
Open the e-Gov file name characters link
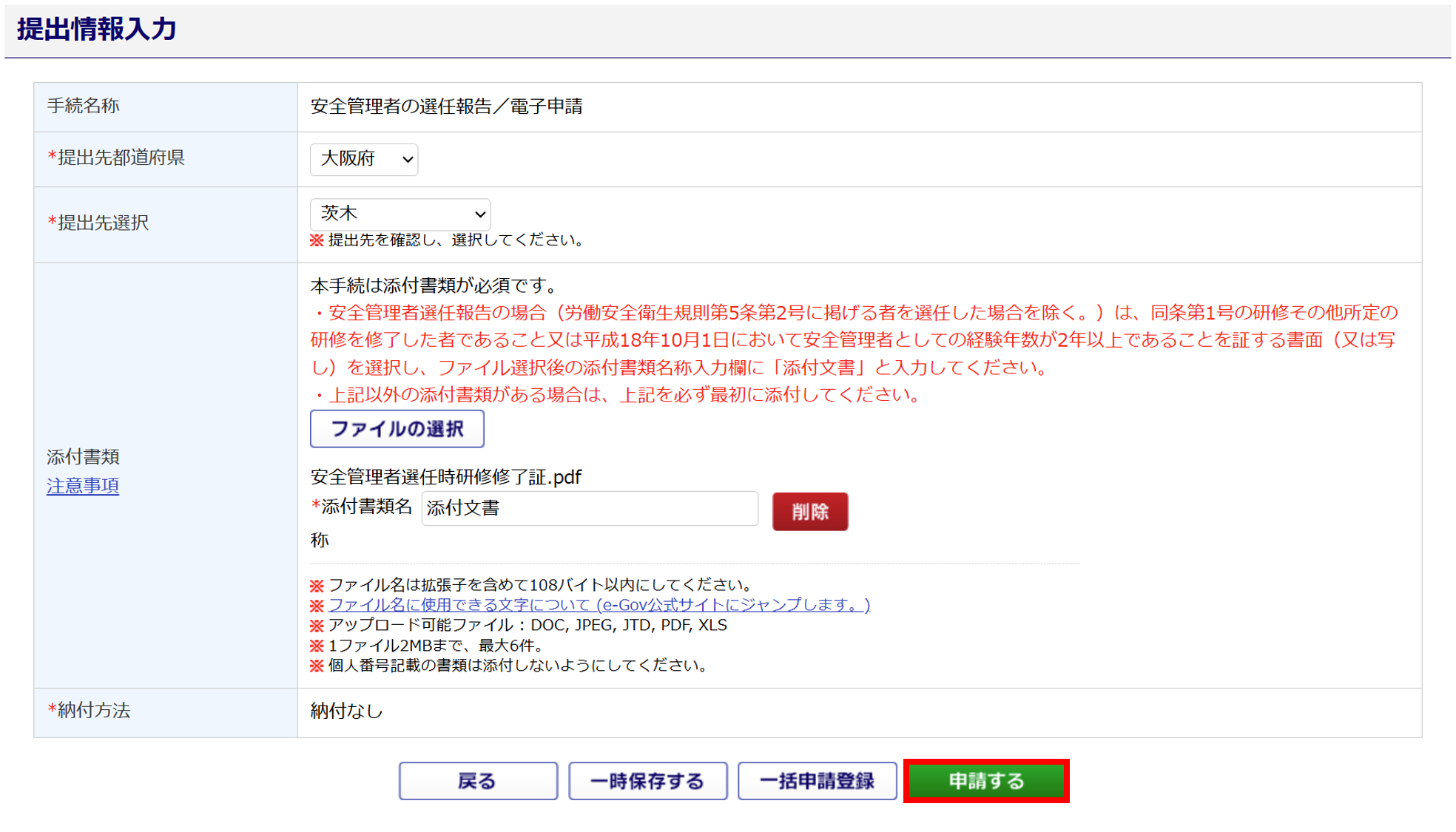pyautogui.click(x=599, y=605)
